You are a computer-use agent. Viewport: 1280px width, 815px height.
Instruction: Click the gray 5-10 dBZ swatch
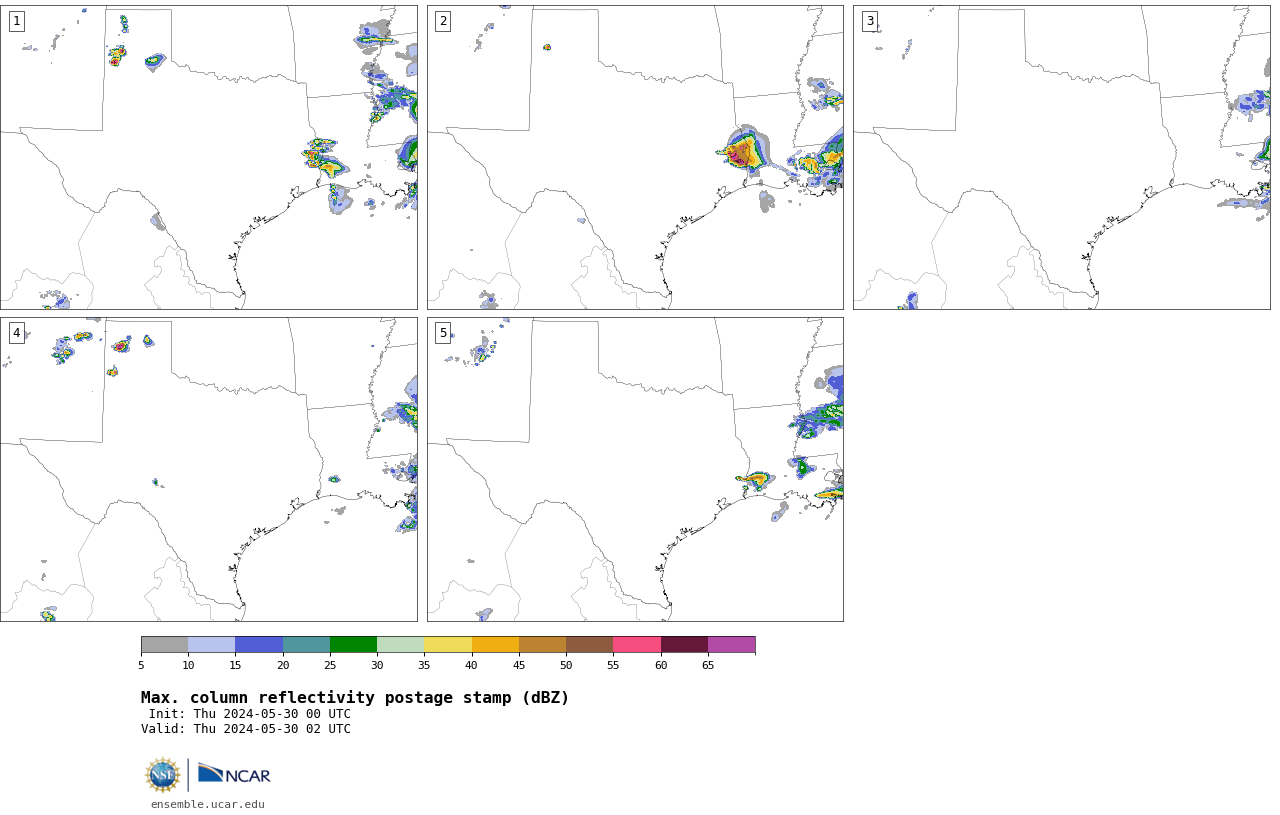165,644
